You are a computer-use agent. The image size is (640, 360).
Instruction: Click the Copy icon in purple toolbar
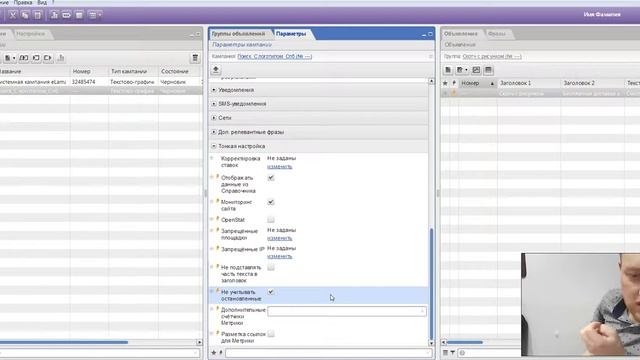[25, 15]
